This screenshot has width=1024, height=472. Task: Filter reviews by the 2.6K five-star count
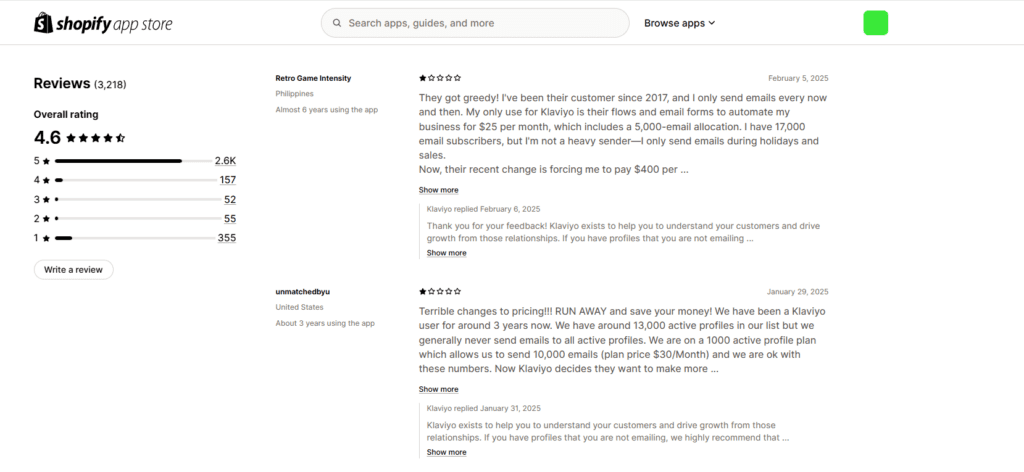click(x=224, y=161)
